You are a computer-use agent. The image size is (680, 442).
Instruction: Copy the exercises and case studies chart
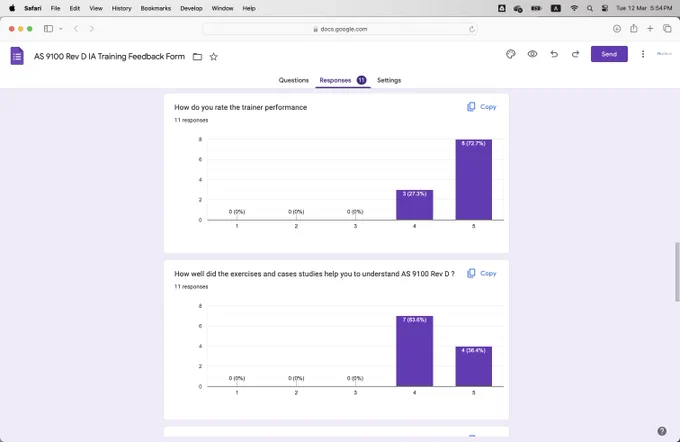click(482, 273)
